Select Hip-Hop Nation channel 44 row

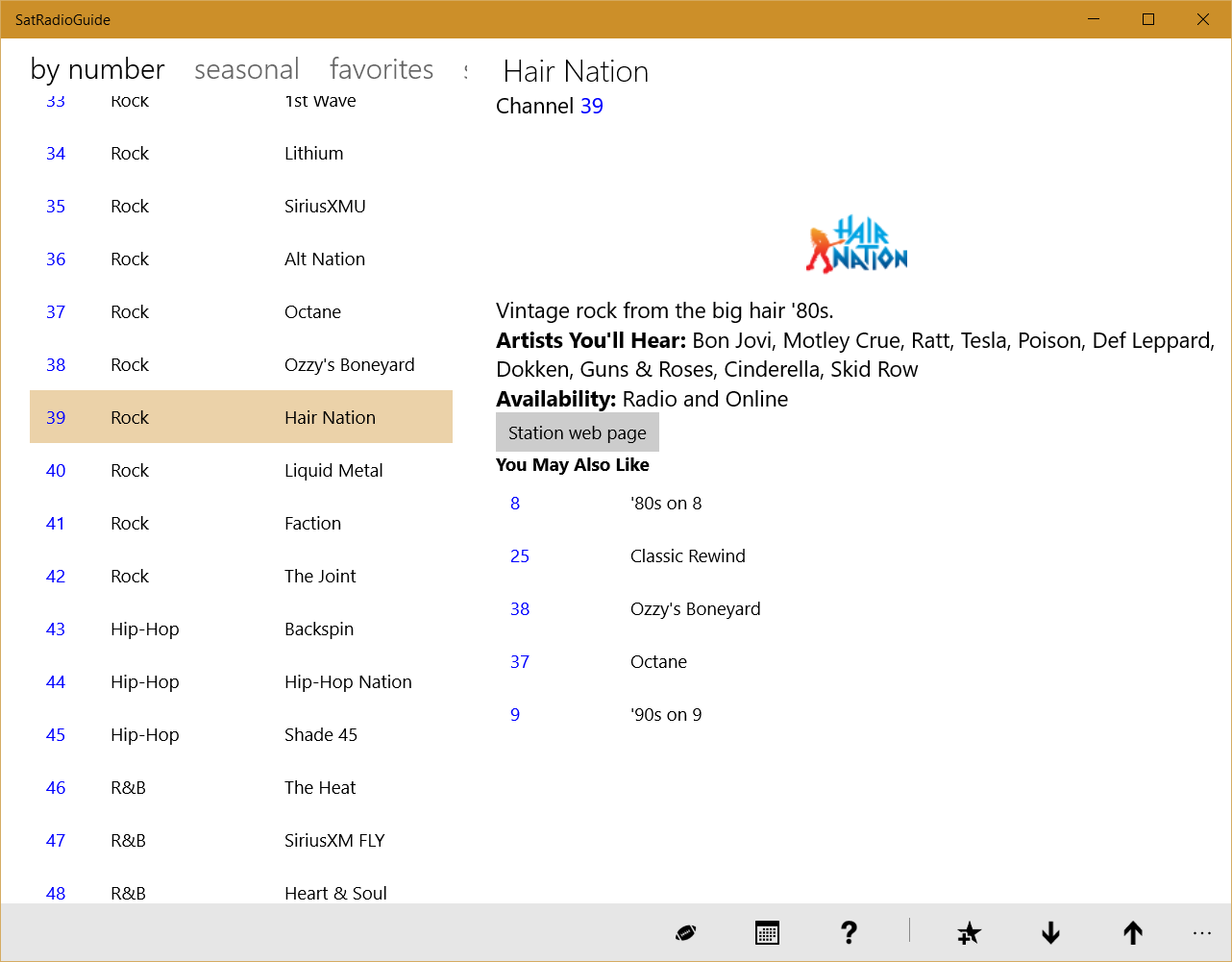(241, 681)
